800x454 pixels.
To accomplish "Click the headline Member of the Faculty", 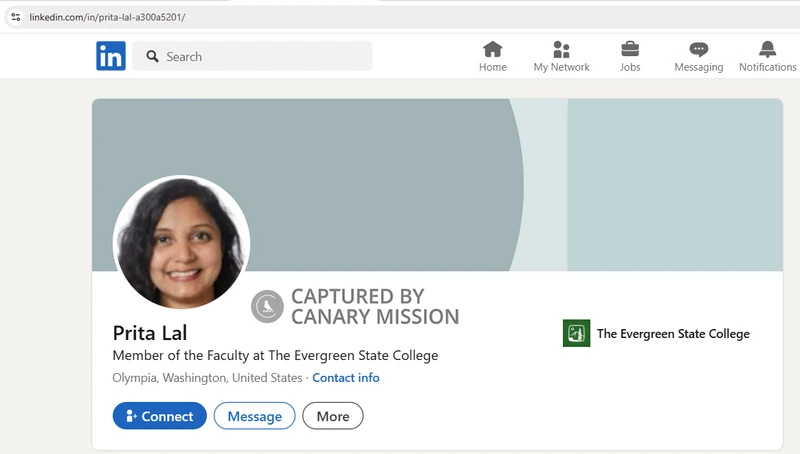I will pyautogui.click(x=276, y=356).
